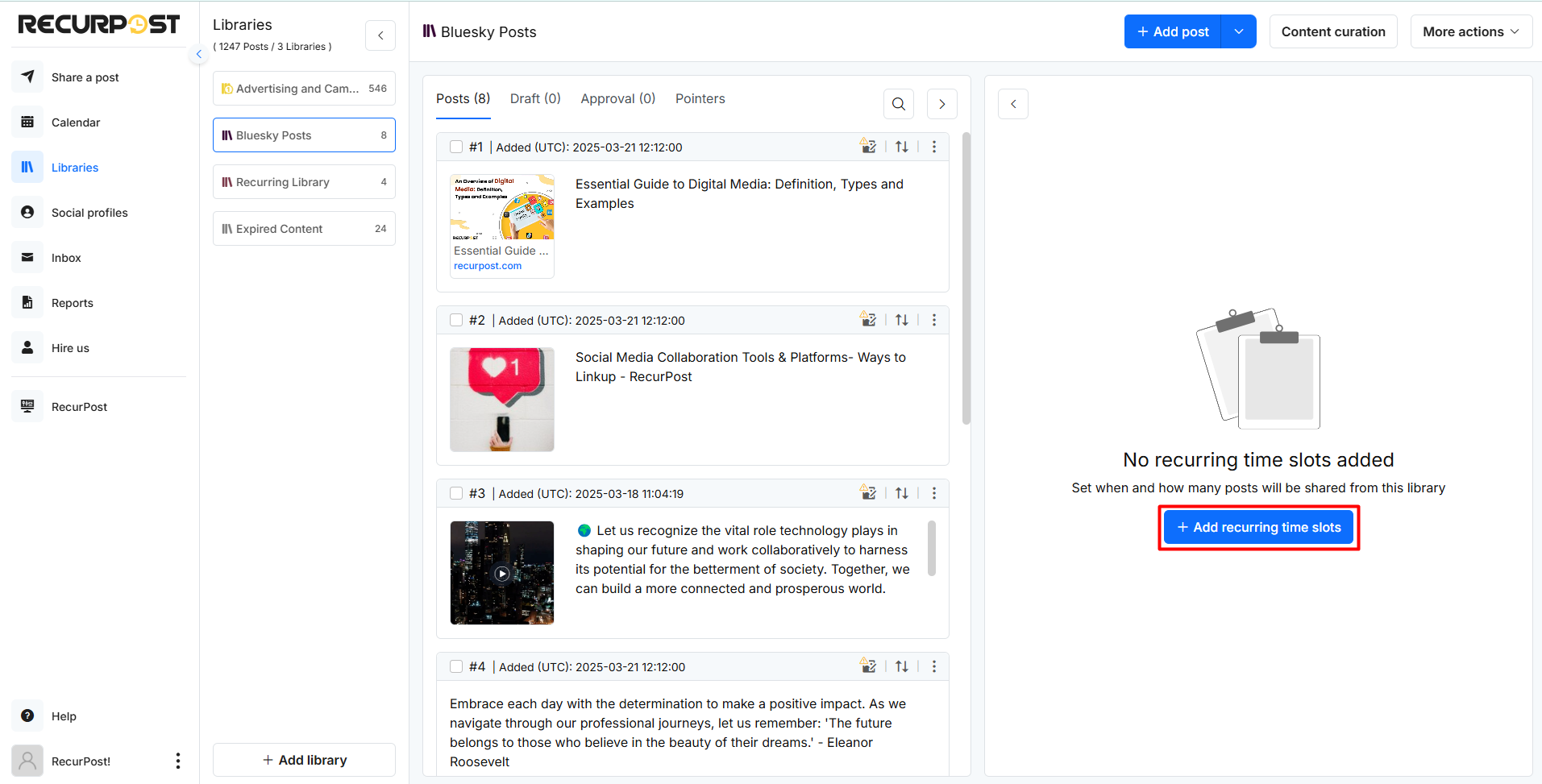Open the recurpost.com link in post #1
Image resolution: width=1542 pixels, height=784 pixels.
488,266
